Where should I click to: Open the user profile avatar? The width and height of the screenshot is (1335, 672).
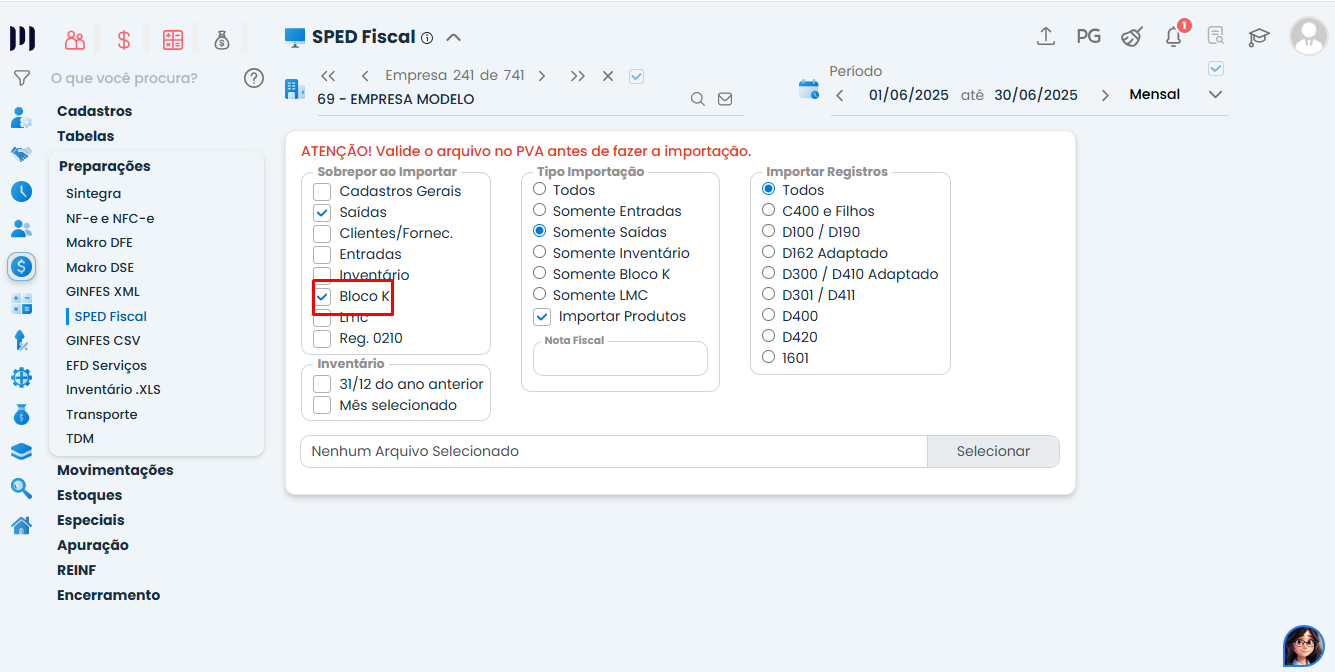pos(1308,36)
